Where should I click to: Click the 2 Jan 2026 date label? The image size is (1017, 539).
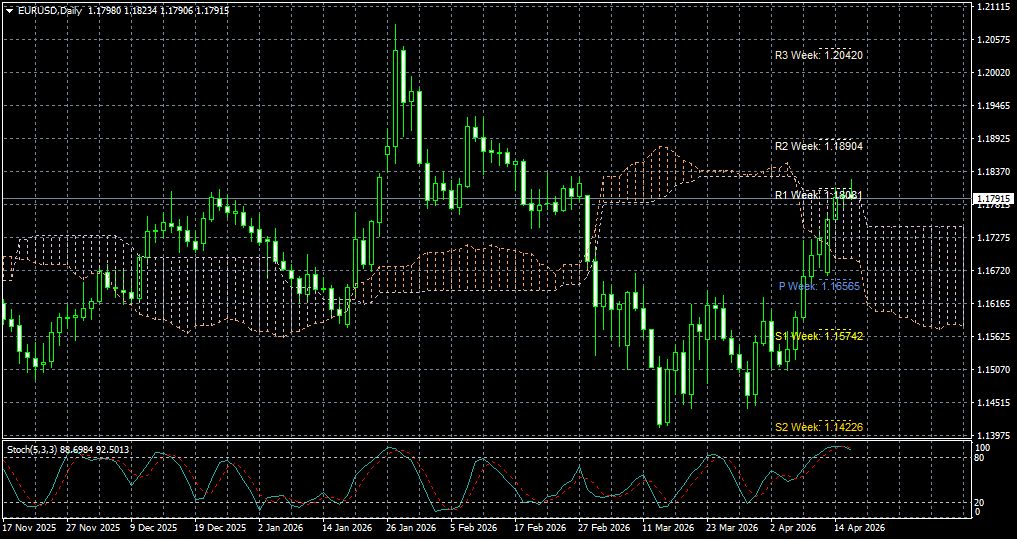pyautogui.click(x=281, y=528)
